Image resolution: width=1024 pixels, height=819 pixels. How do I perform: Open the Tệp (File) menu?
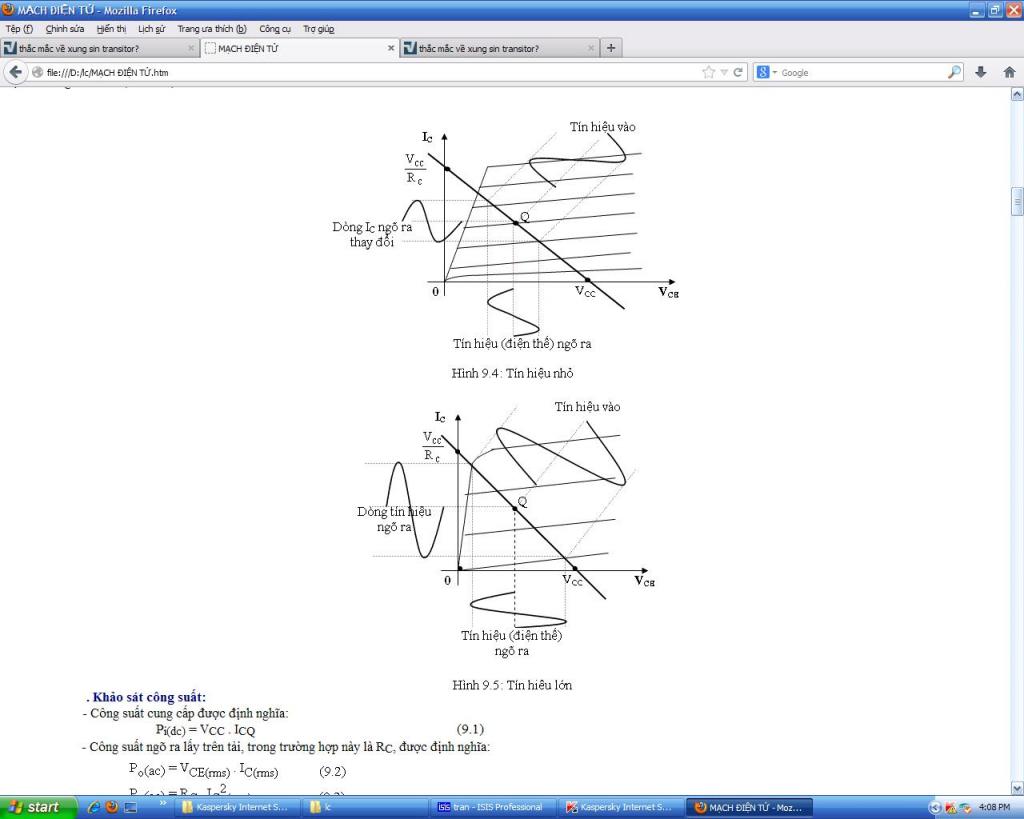pos(19,29)
